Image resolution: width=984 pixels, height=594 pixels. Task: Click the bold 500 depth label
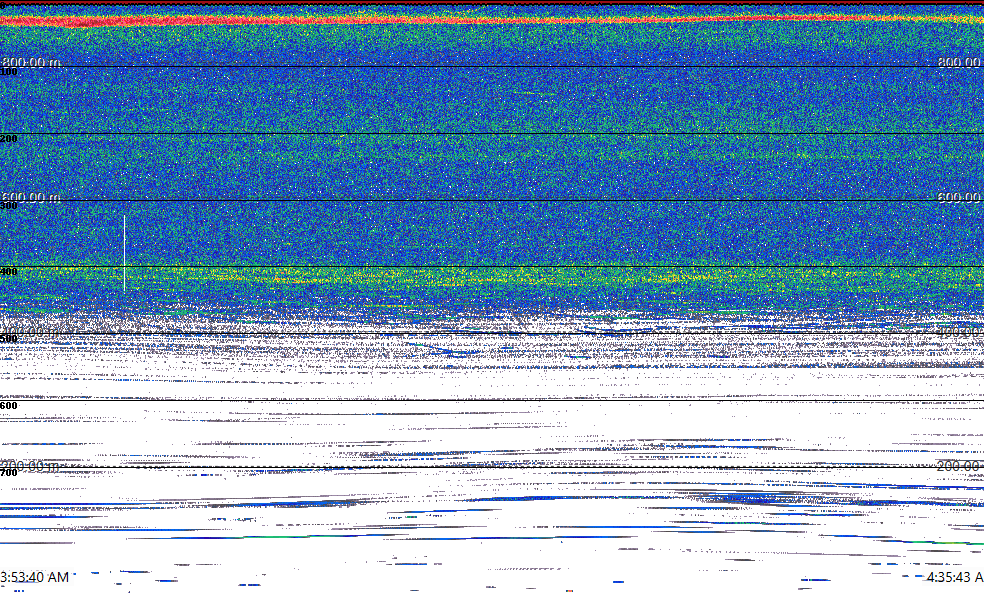point(9,339)
